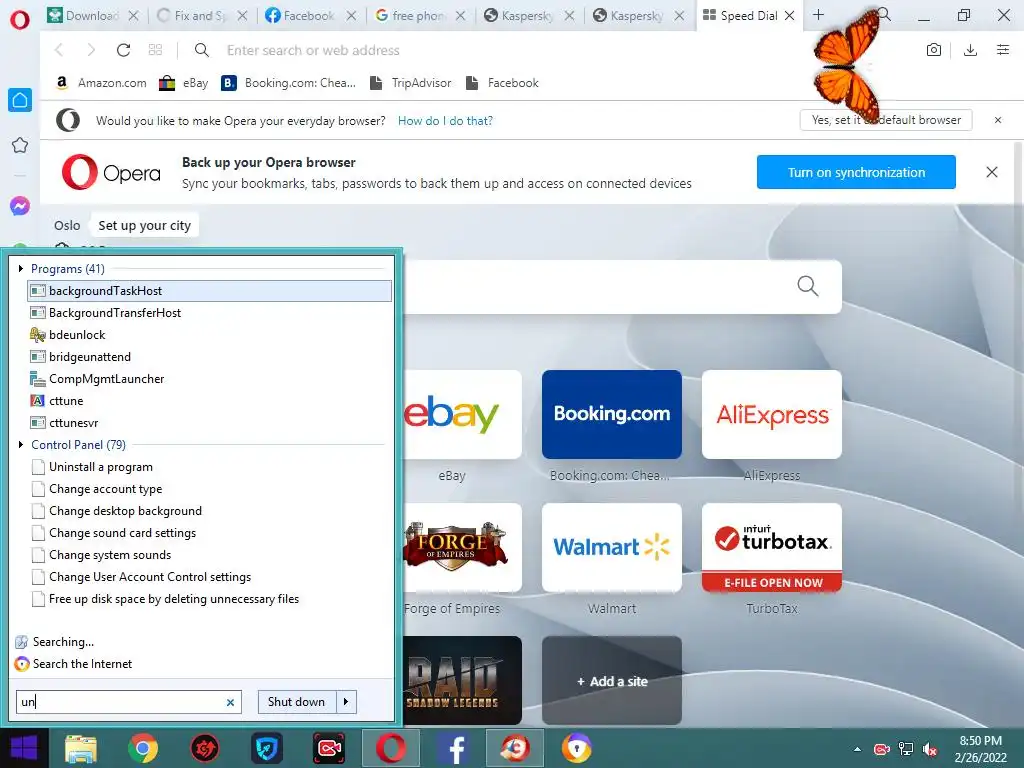
Task: Collapse the Programs (41) group
Action: 21,268
